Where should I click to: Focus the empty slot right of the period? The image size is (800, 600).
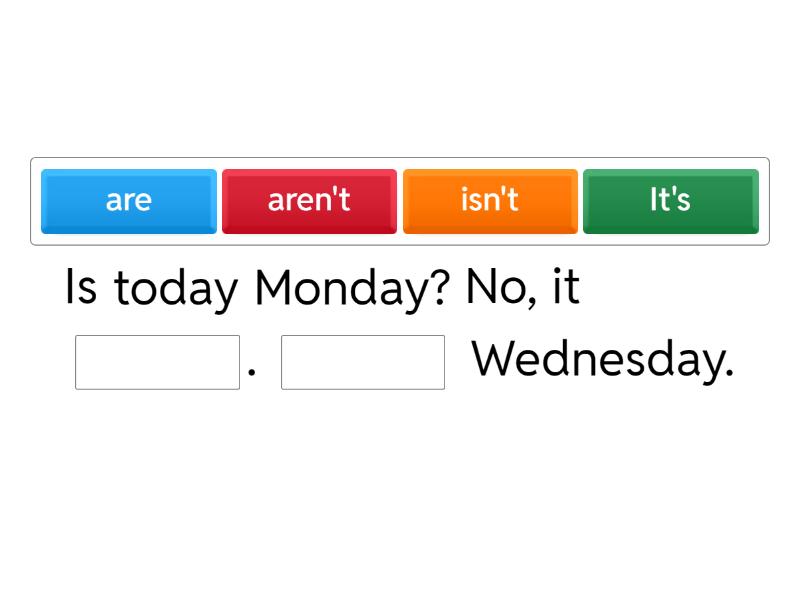pyautogui.click(x=363, y=362)
